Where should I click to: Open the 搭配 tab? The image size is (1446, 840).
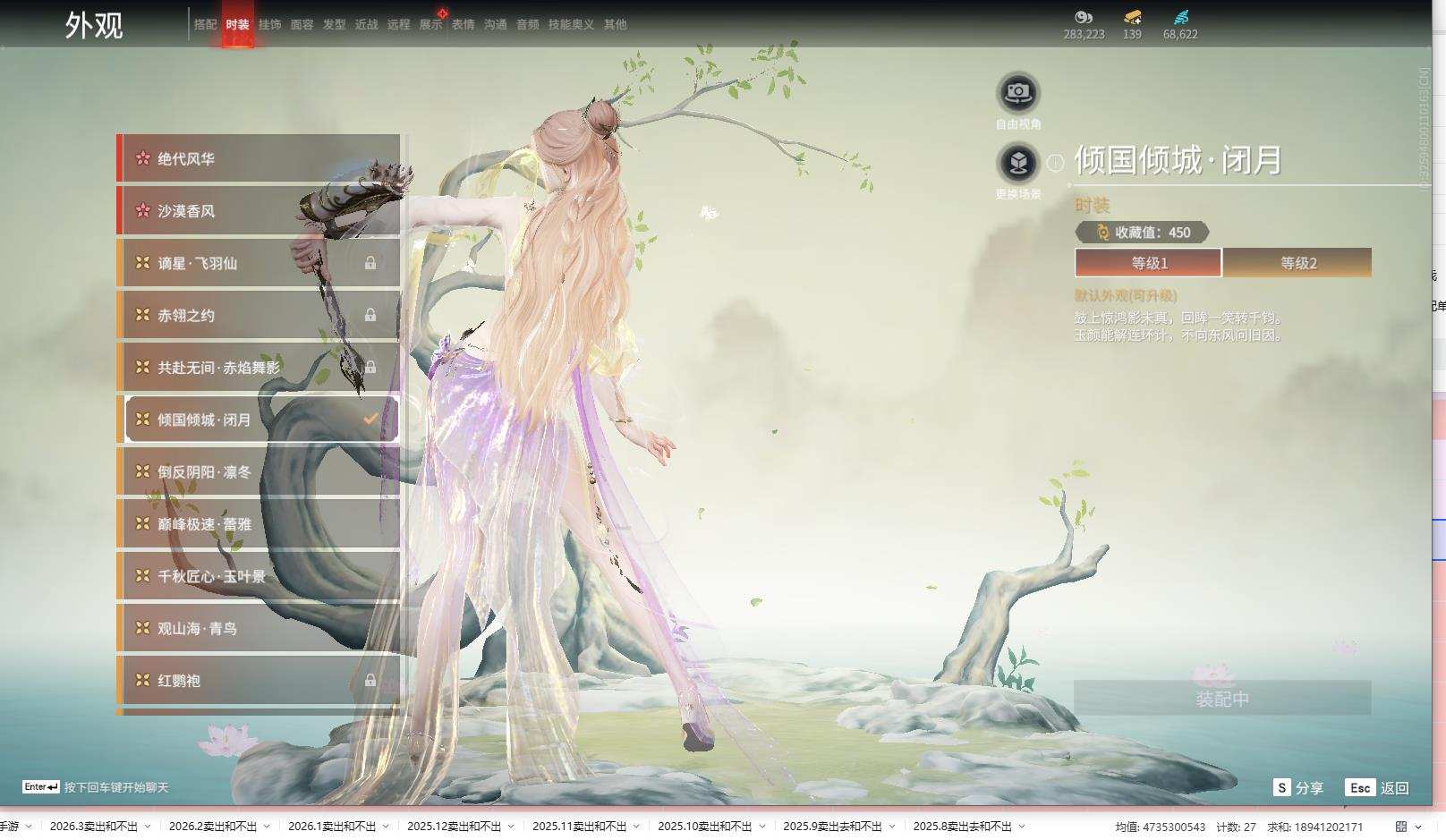pyautogui.click(x=206, y=24)
